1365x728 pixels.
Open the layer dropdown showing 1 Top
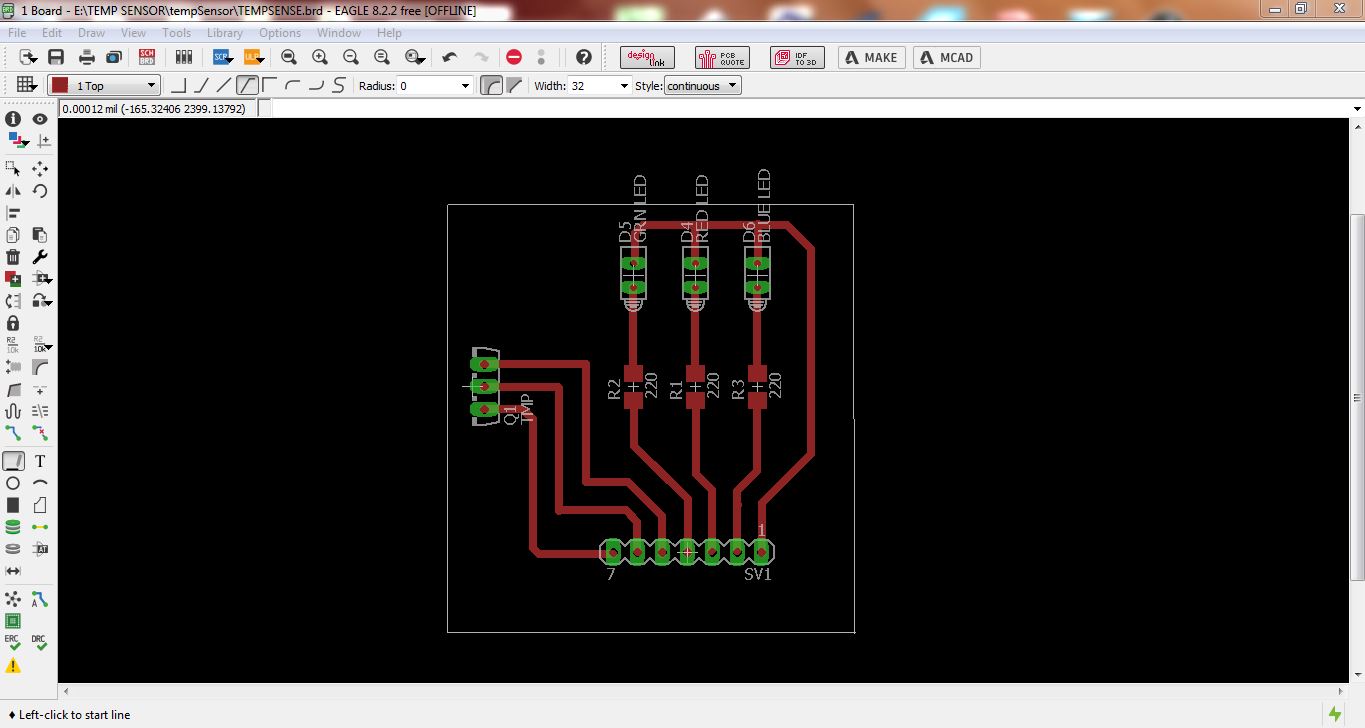click(x=103, y=85)
